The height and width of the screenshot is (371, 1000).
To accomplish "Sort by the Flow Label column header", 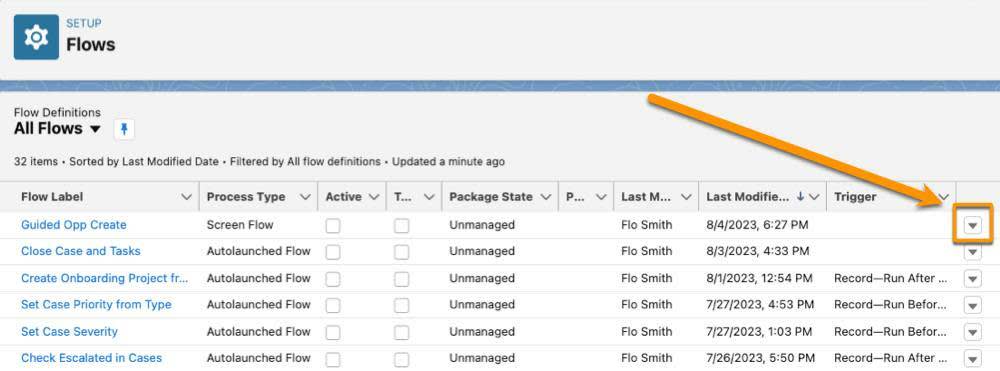I will pos(52,197).
